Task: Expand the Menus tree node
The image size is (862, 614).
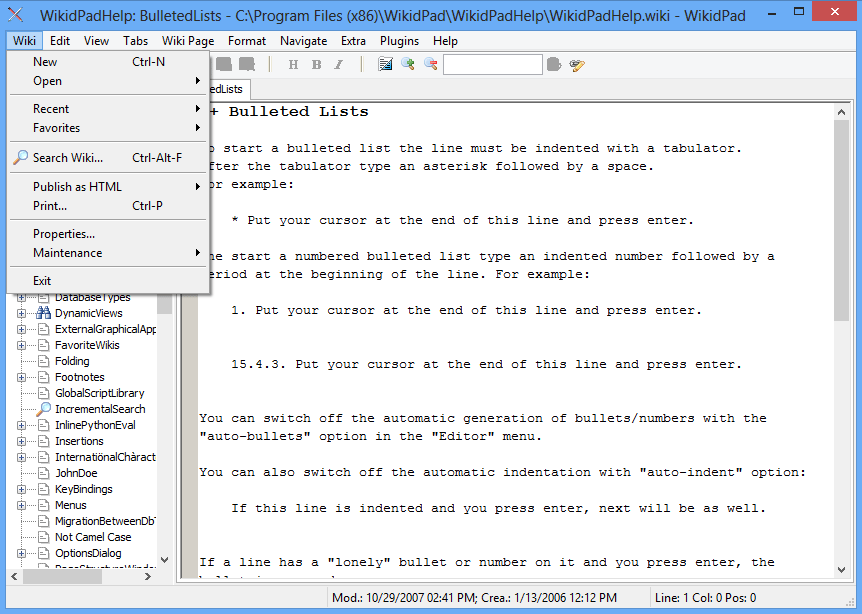Action: pos(21,505)
